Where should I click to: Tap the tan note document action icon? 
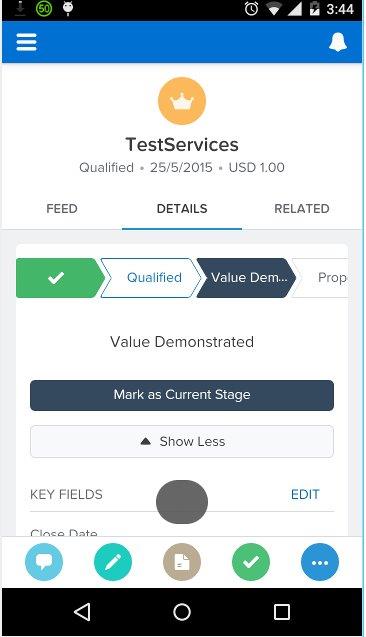(182, 562)
